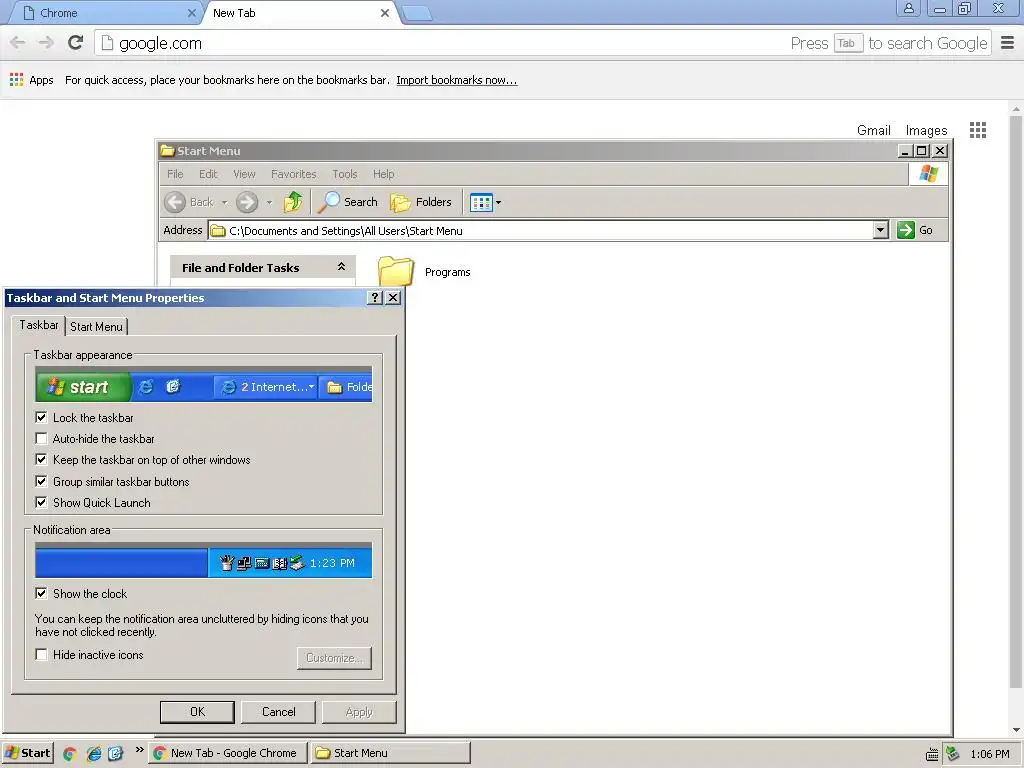Open Chrome's hamburger menu

(1008, 43)
